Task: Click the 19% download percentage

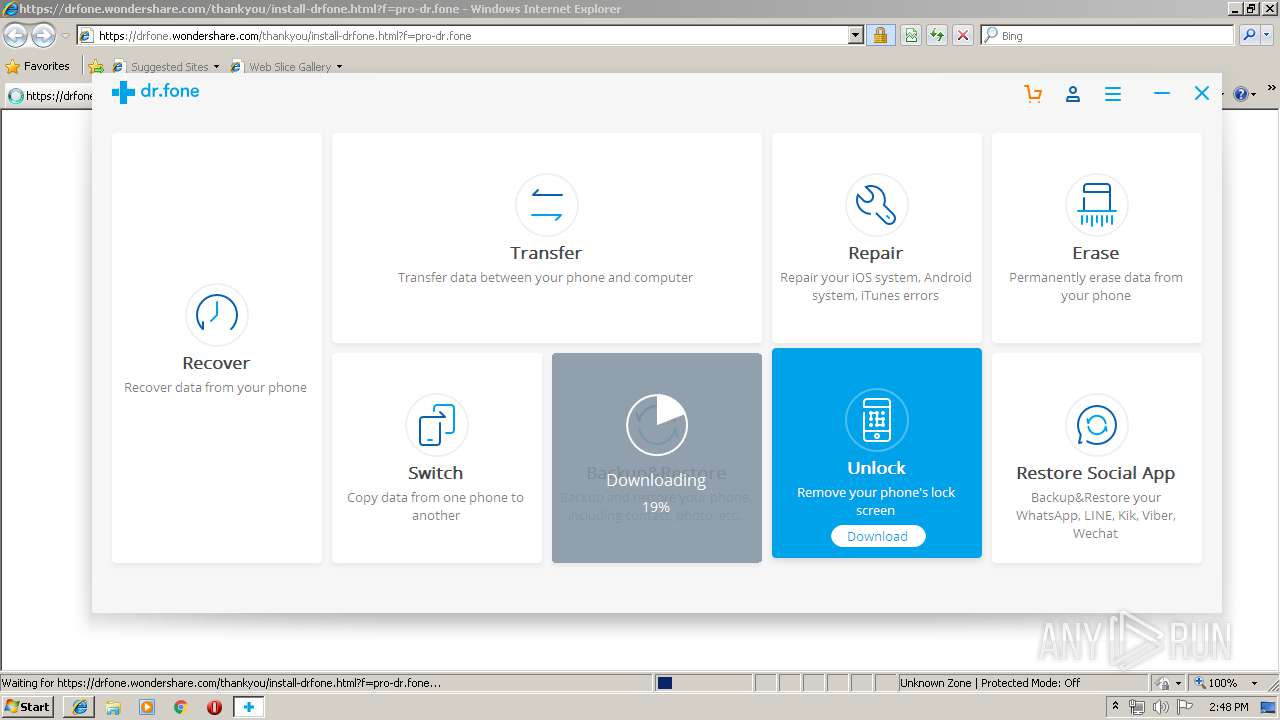Action: pos(656,507)
